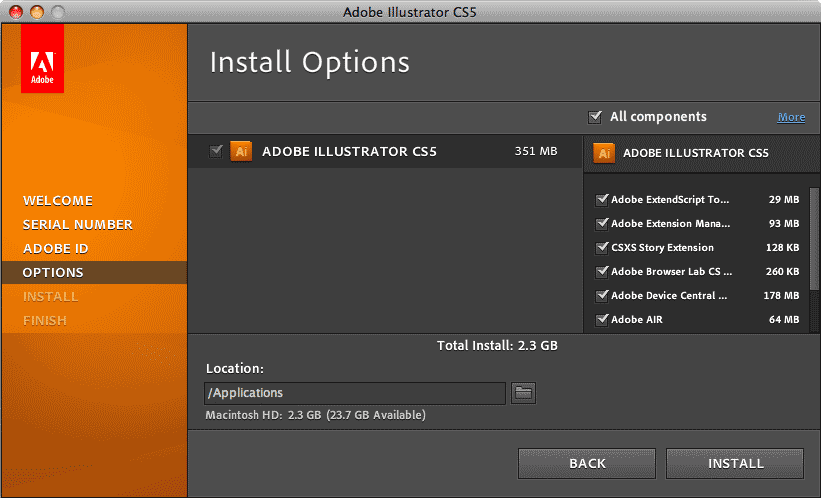Click the INSTALL button

(x=735, y=463)
